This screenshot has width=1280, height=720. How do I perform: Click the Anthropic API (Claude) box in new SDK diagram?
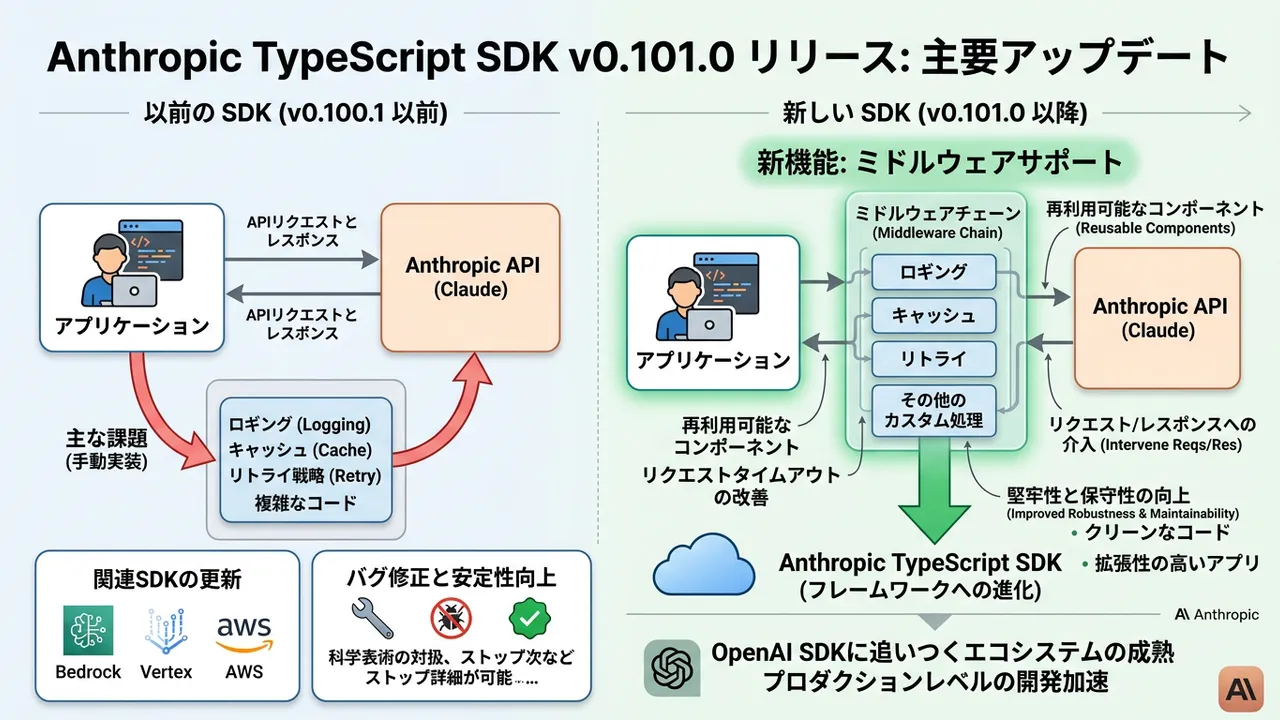coord(1158,318)
